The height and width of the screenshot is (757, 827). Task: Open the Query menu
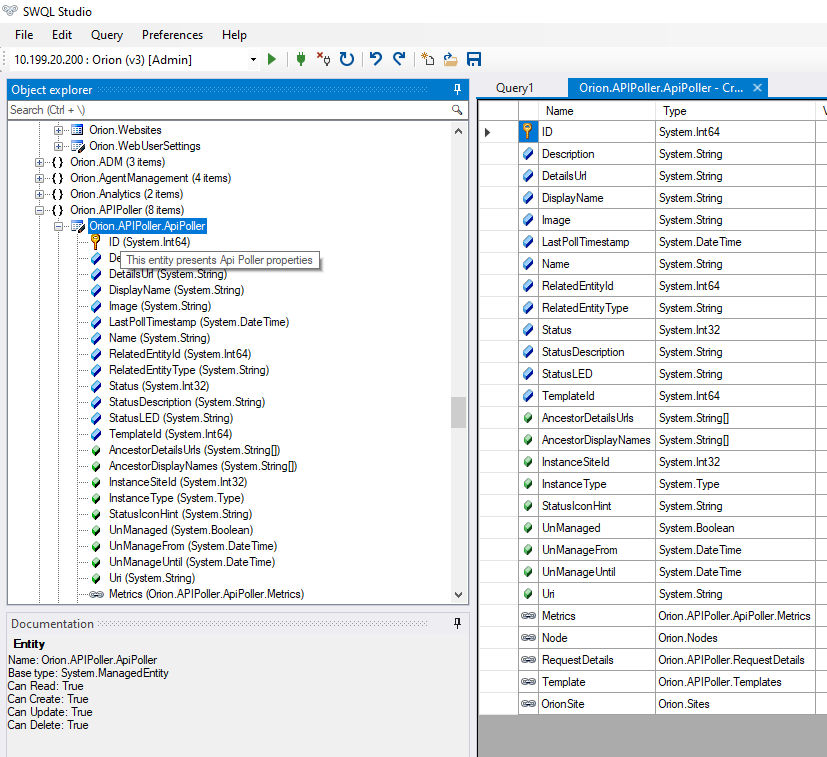(x=107, y=35)
